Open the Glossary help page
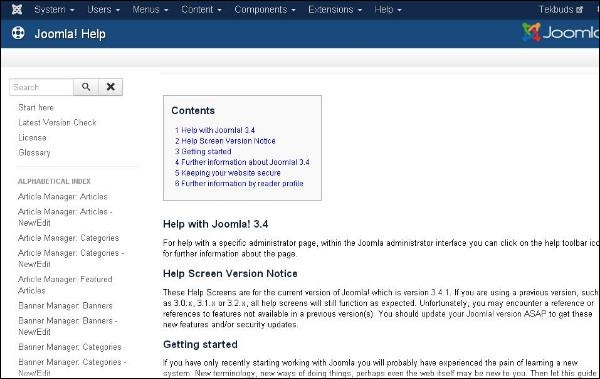 coord(34,152)
